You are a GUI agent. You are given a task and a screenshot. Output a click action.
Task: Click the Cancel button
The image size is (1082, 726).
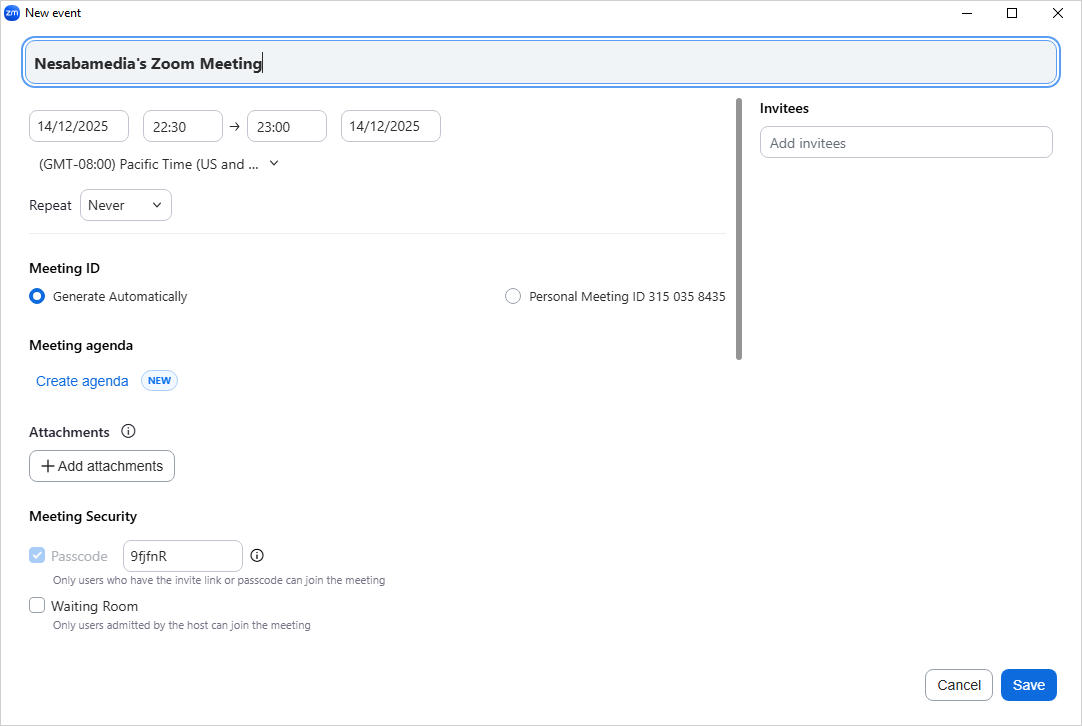(959, 685)
